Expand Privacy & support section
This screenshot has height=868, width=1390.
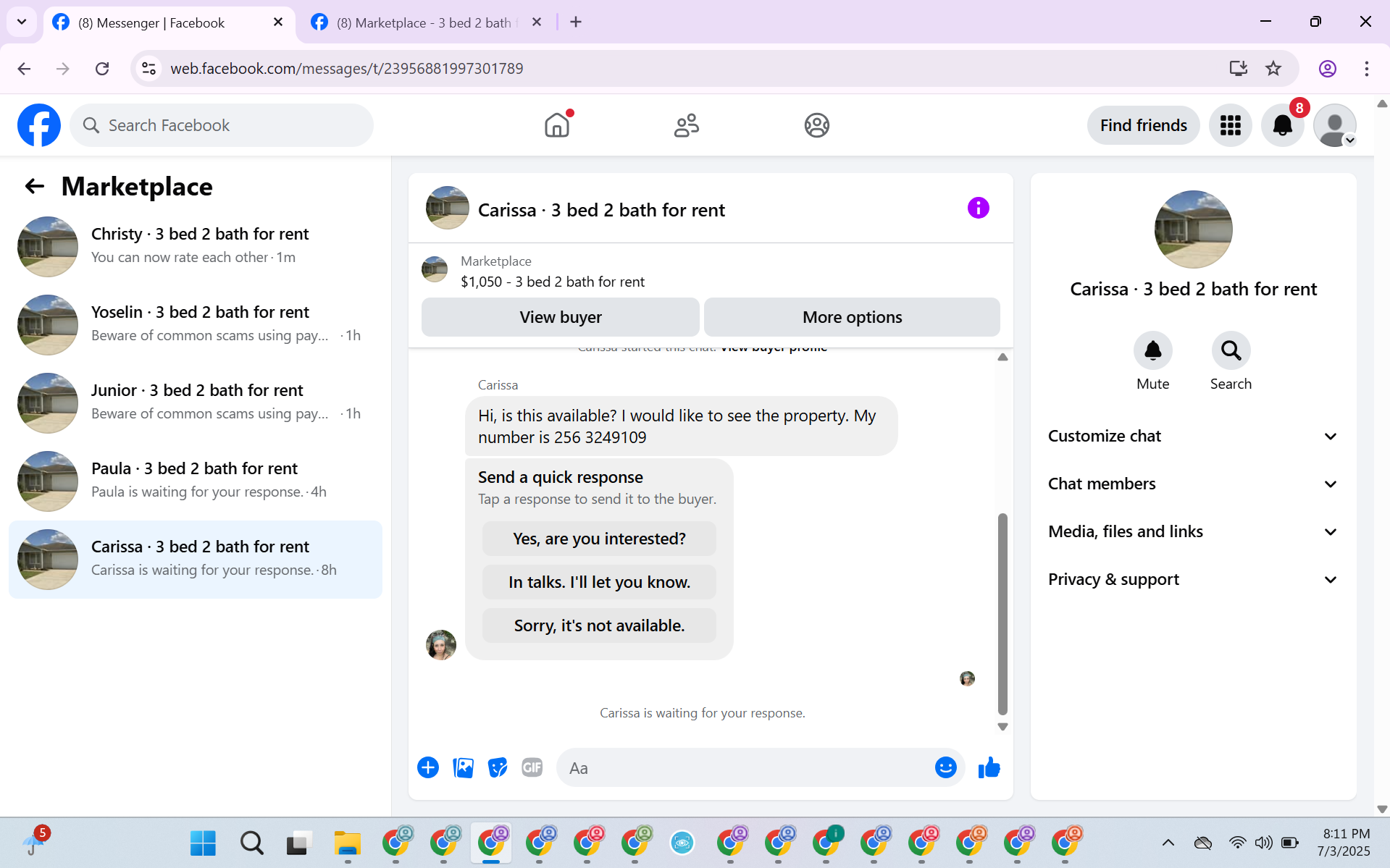point(1193,579)
